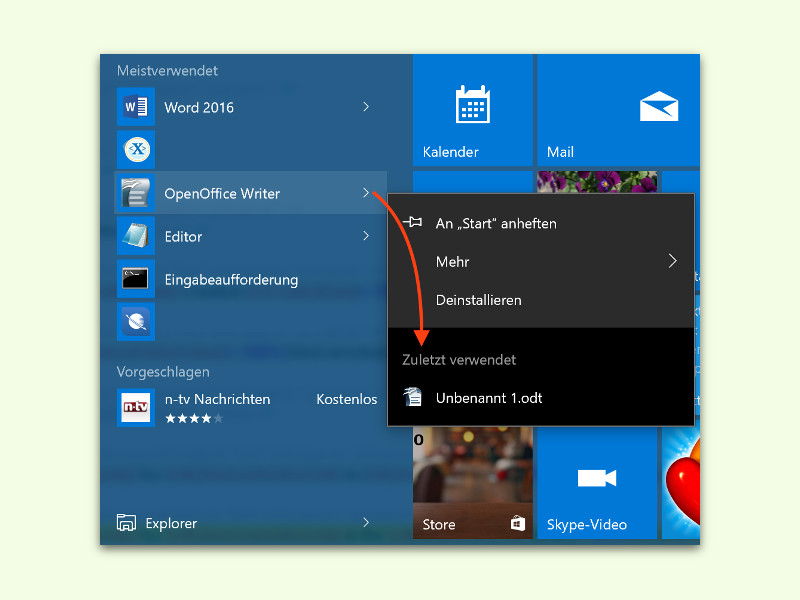The width and height of the screenshot is (800, 600).
Task: Expand the Mehr submenu arrow
Action: [x=672, y=261]
